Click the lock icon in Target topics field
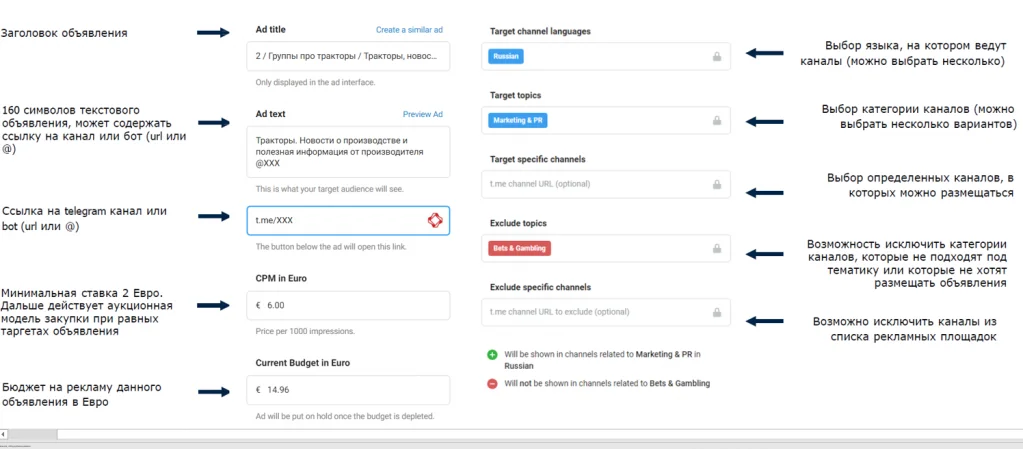This screenshot has width=1023, height=449. pos(716,121)
